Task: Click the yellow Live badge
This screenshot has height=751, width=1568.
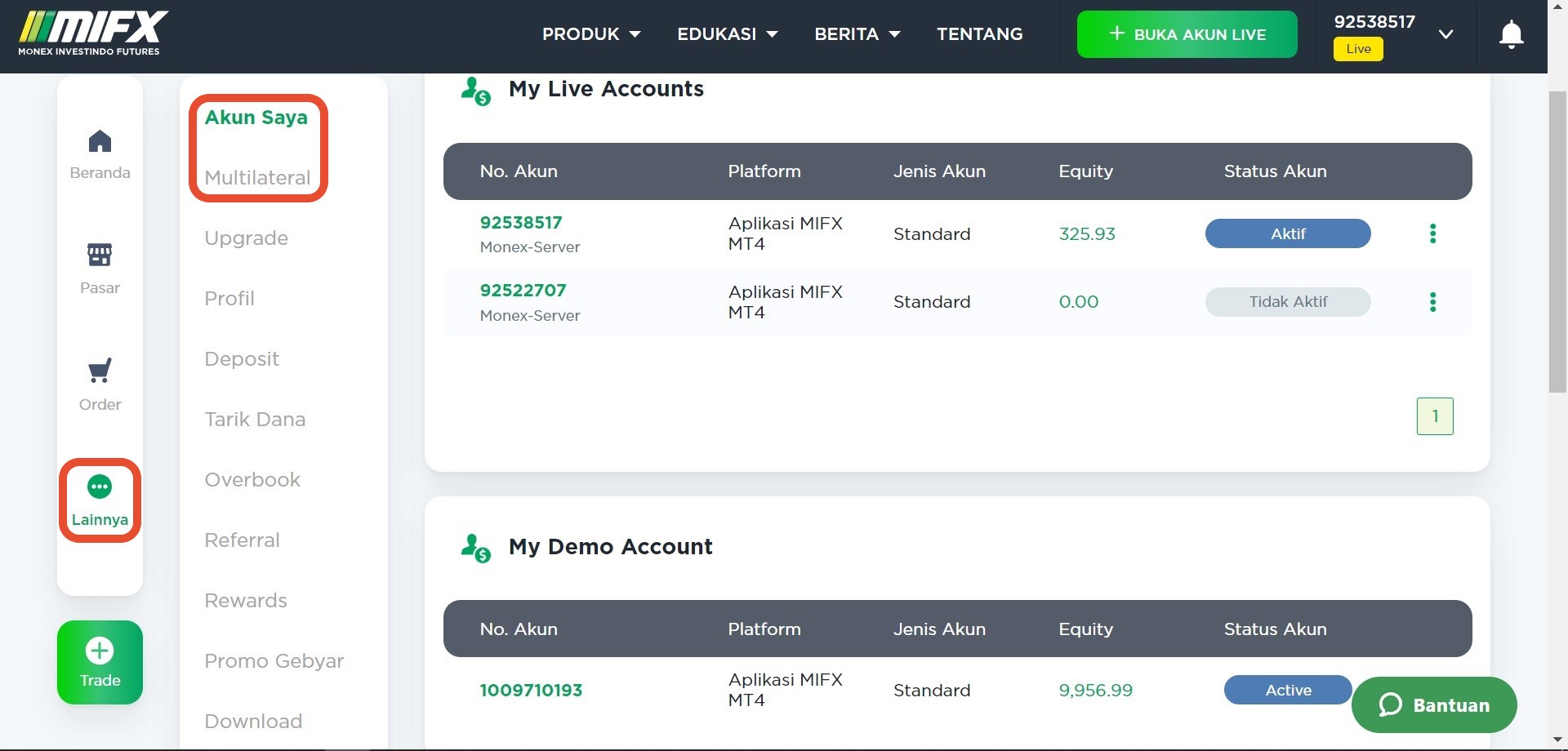Action: click(x=1358, y=49)
